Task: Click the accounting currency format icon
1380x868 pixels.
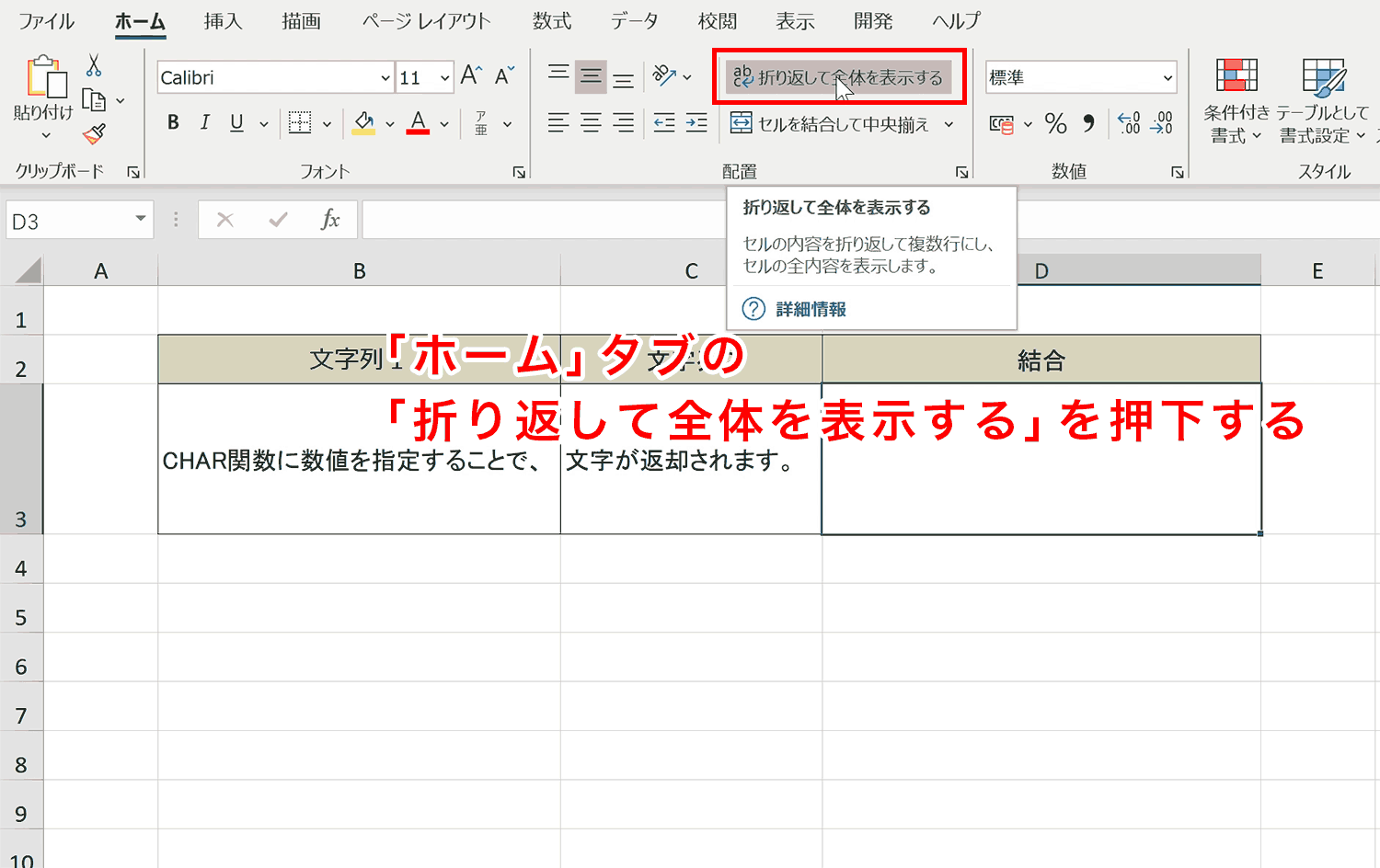Action: click(1002, 124)
